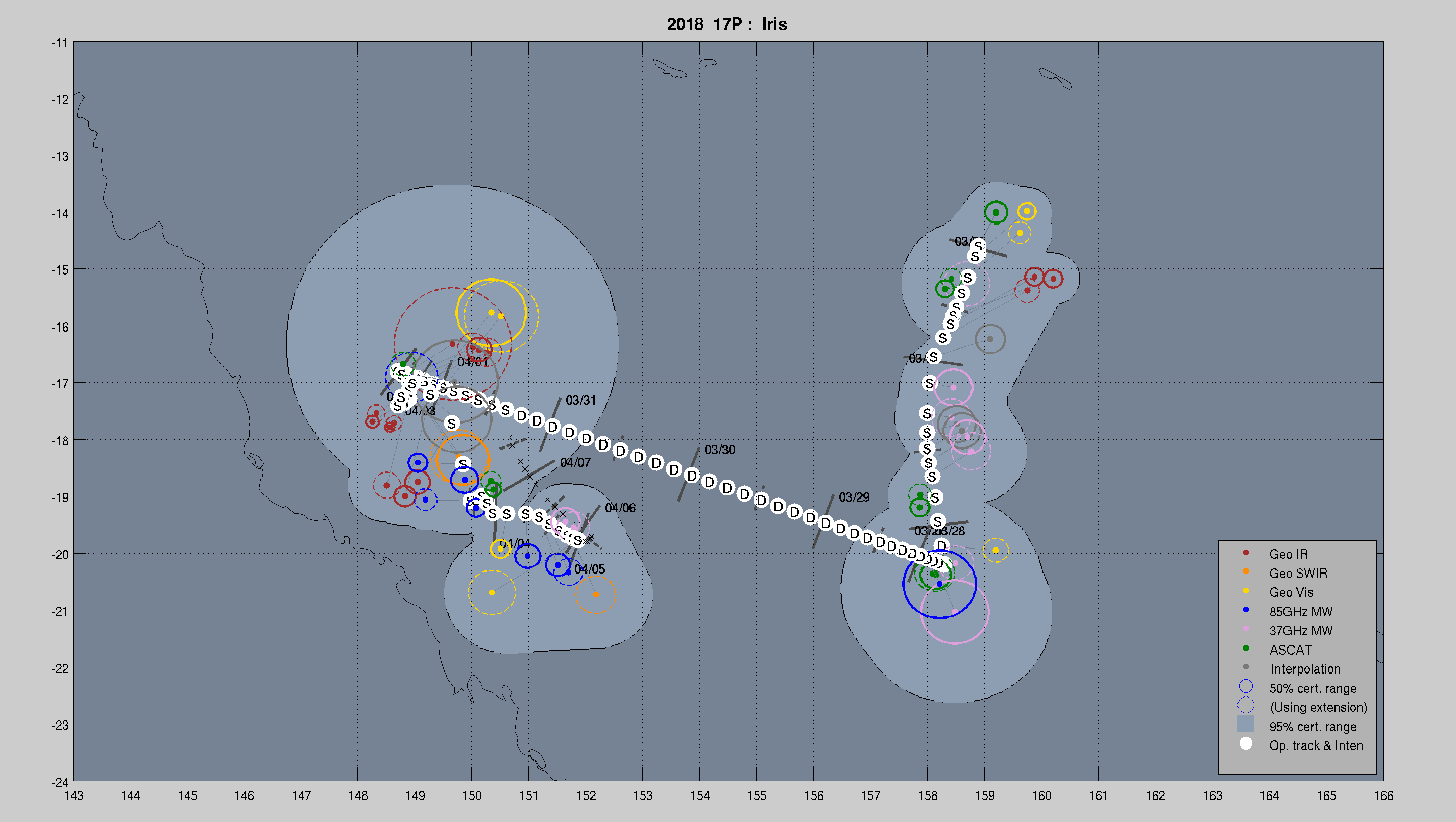Click the plot title 2018 17P Iris

[727, 24]
